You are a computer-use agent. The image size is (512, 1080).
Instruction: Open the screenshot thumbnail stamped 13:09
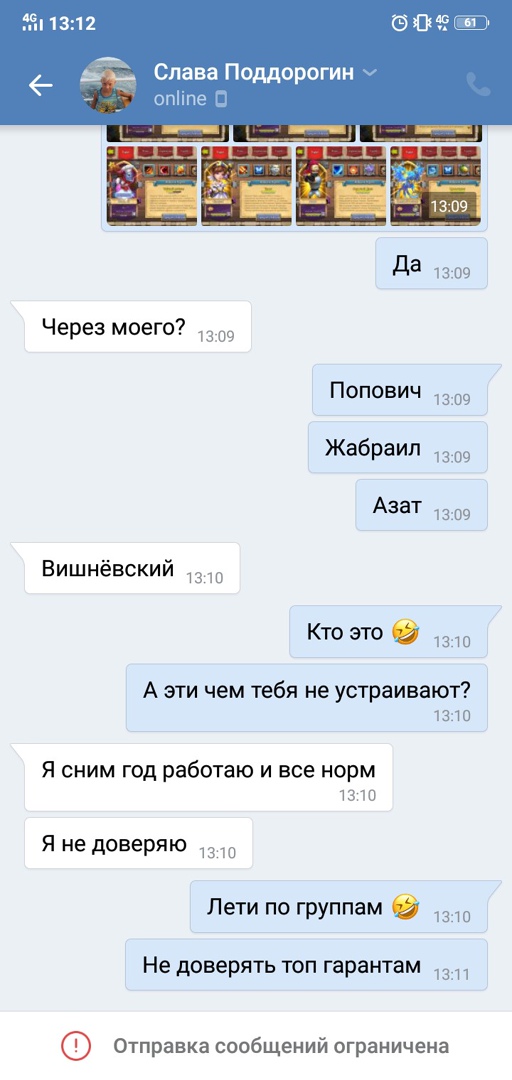(x=435, y=185)
